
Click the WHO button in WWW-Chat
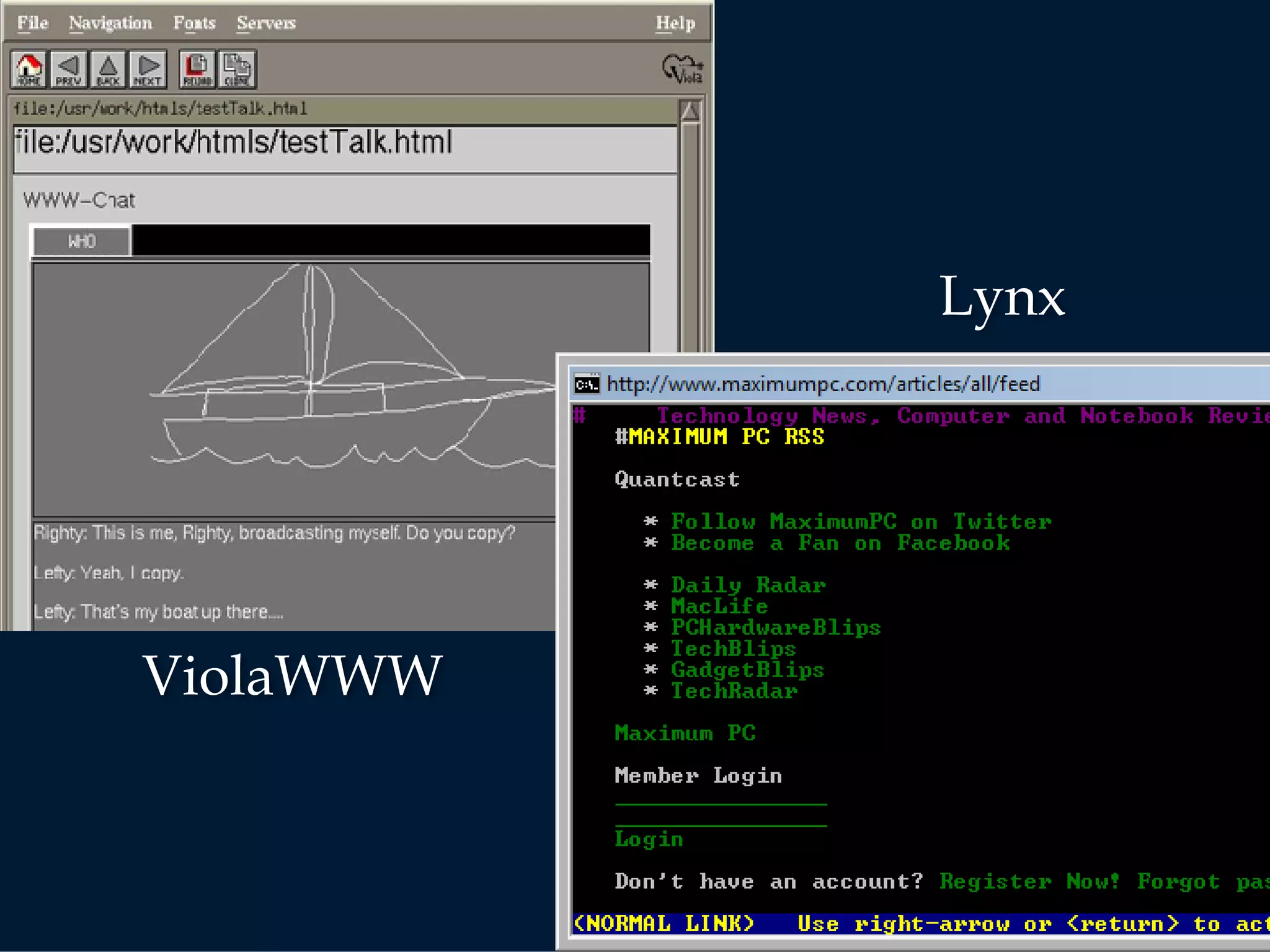pos(81,241)
